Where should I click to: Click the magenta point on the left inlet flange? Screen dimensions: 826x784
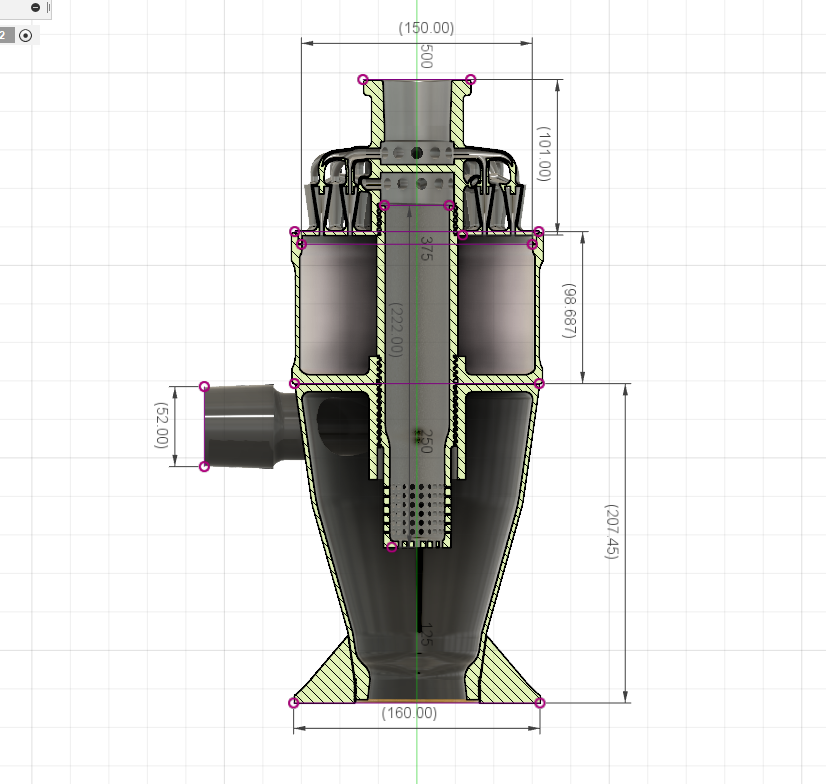click(204, 386)
